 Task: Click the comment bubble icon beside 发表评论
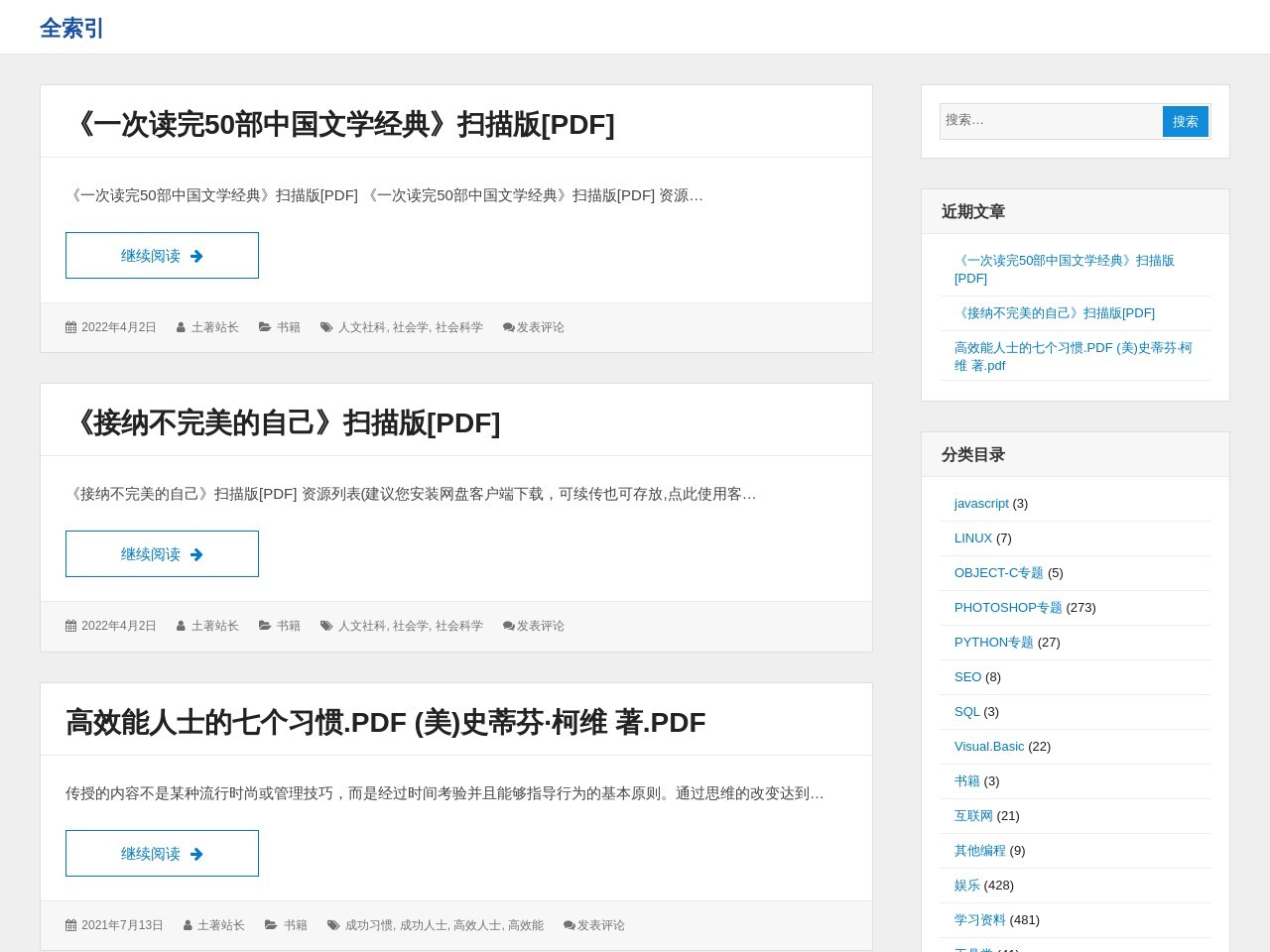pos(508,327)
